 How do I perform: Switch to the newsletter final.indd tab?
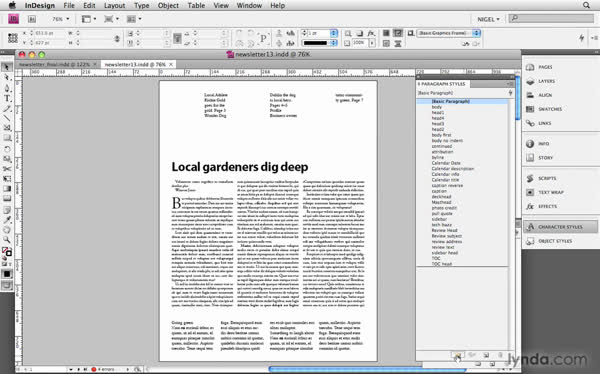point(54,64)
